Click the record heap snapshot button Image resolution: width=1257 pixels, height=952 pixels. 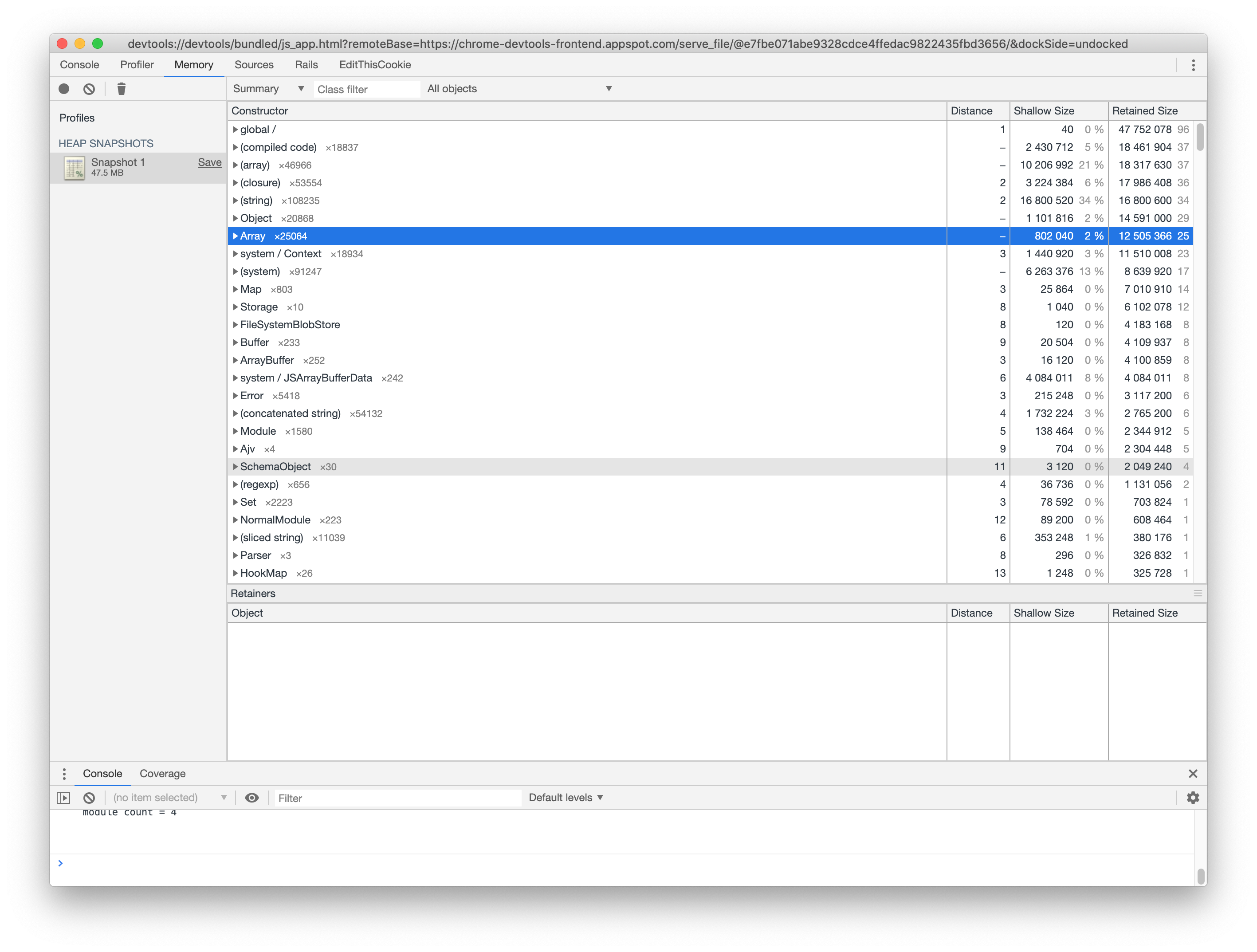[x=63, y=89]
